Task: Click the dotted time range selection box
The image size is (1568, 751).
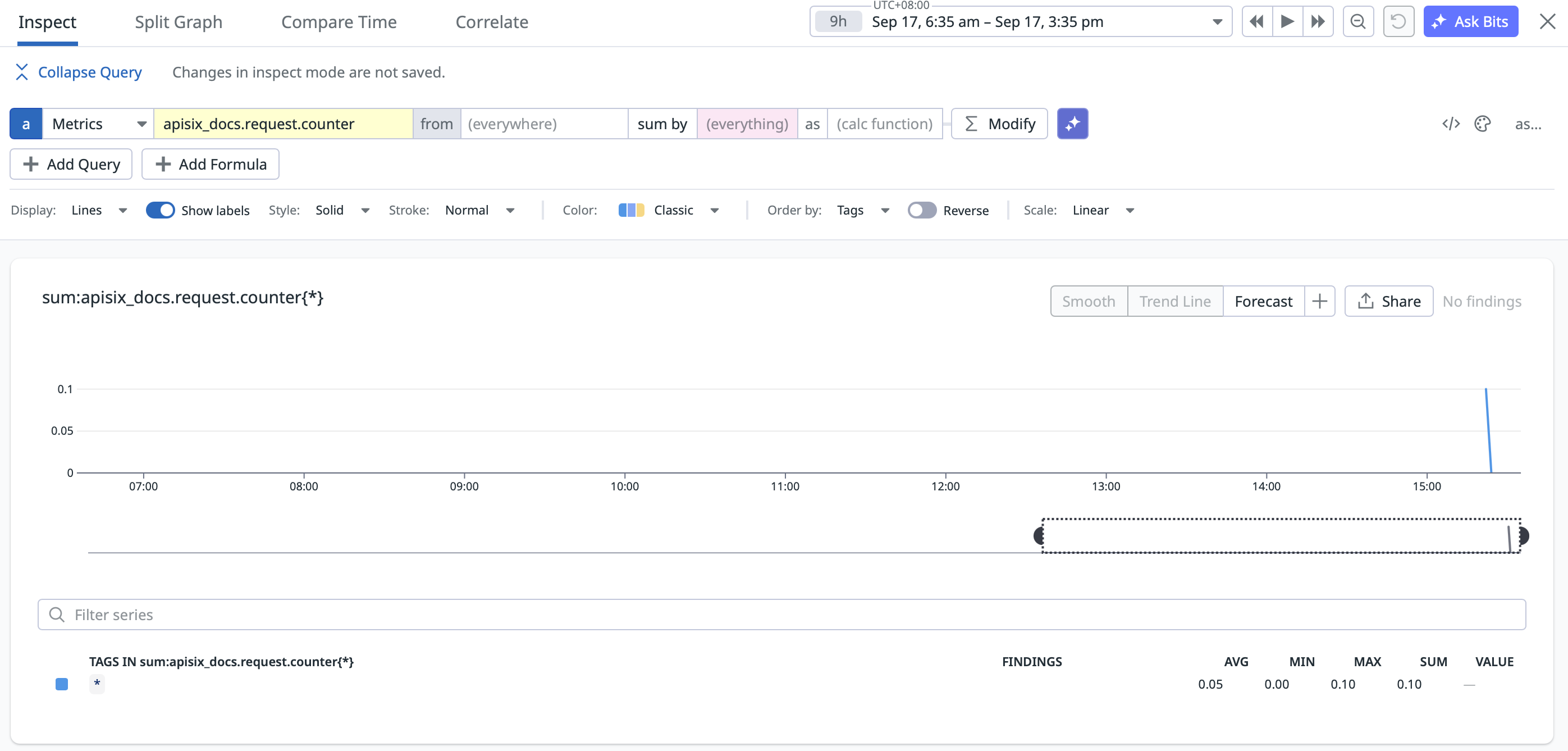Action: pyautogui.click(x=1280, y=535)
